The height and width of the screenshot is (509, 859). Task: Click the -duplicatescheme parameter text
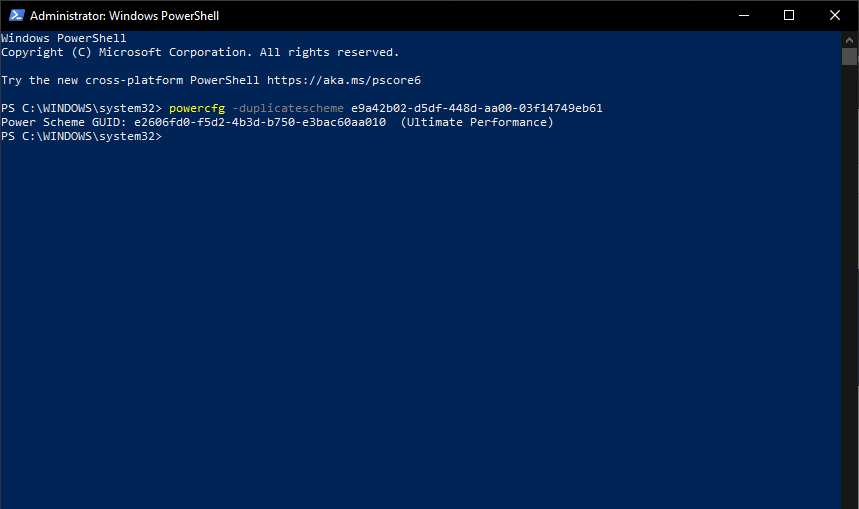[287, 108]
